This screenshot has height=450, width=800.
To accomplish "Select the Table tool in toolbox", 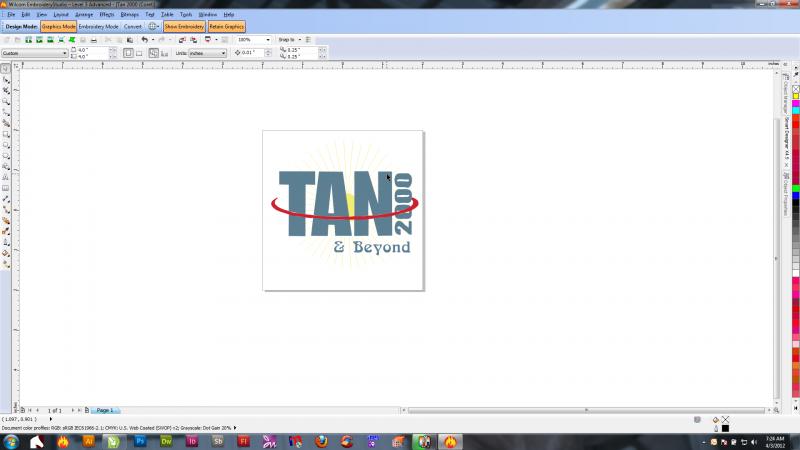I will pos(6,188).
